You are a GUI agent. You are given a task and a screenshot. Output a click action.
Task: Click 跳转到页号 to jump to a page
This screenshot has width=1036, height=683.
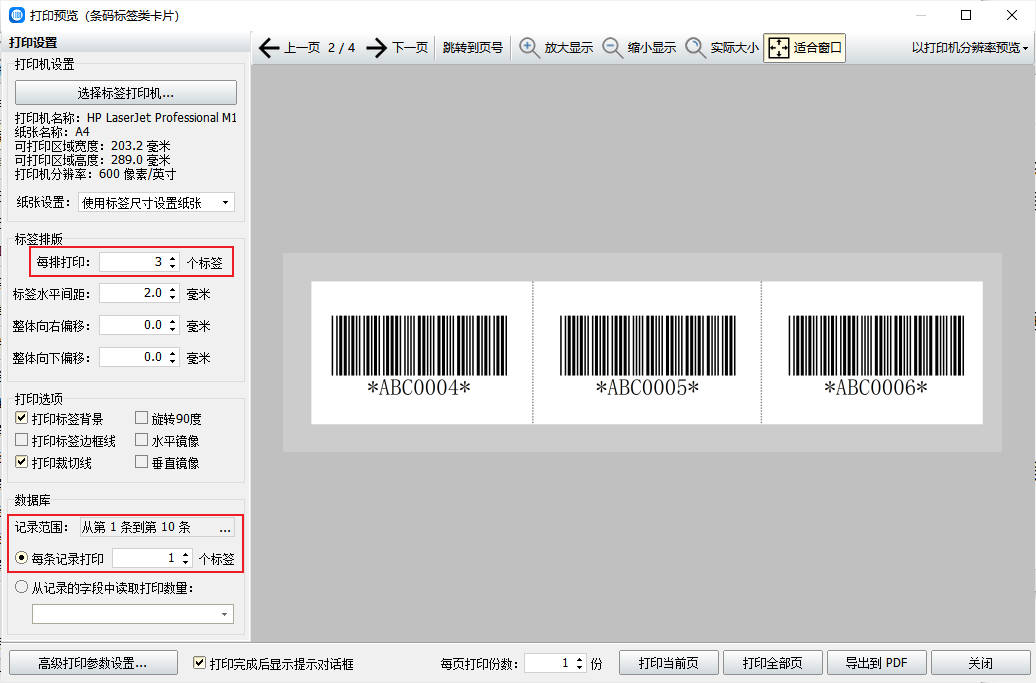pos(472,48)
